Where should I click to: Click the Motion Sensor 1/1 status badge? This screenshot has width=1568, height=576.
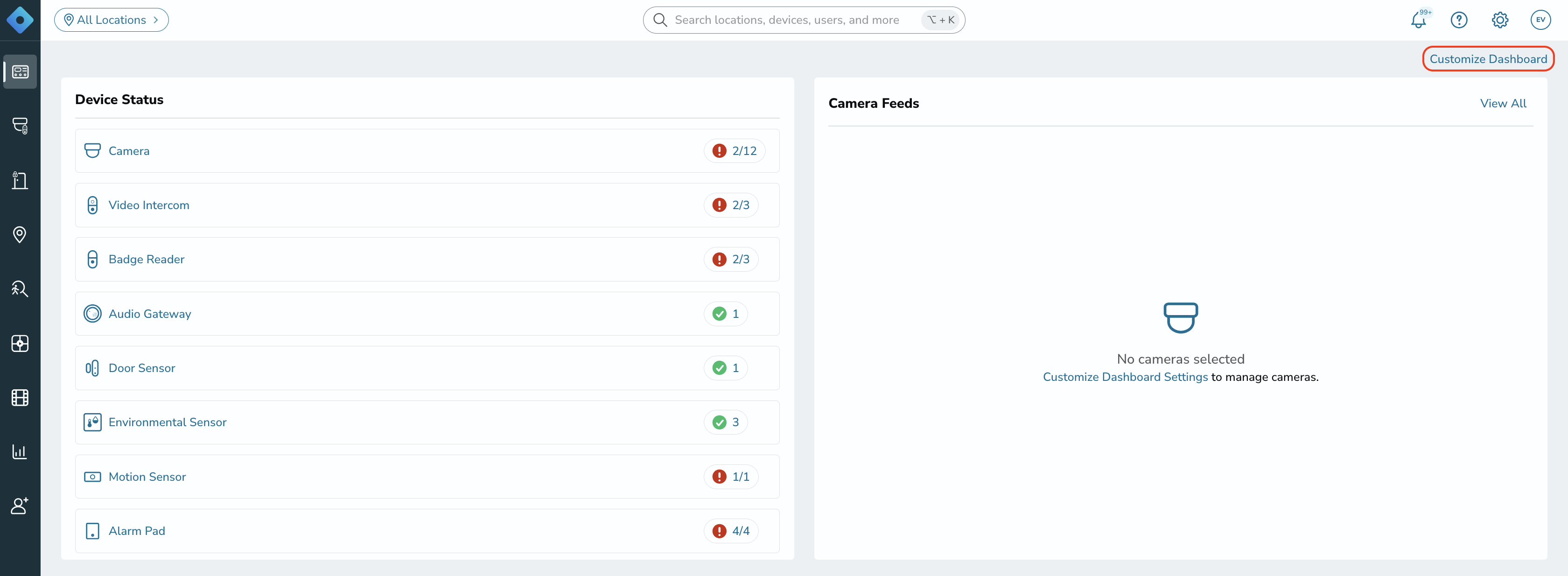pos(730,477)
